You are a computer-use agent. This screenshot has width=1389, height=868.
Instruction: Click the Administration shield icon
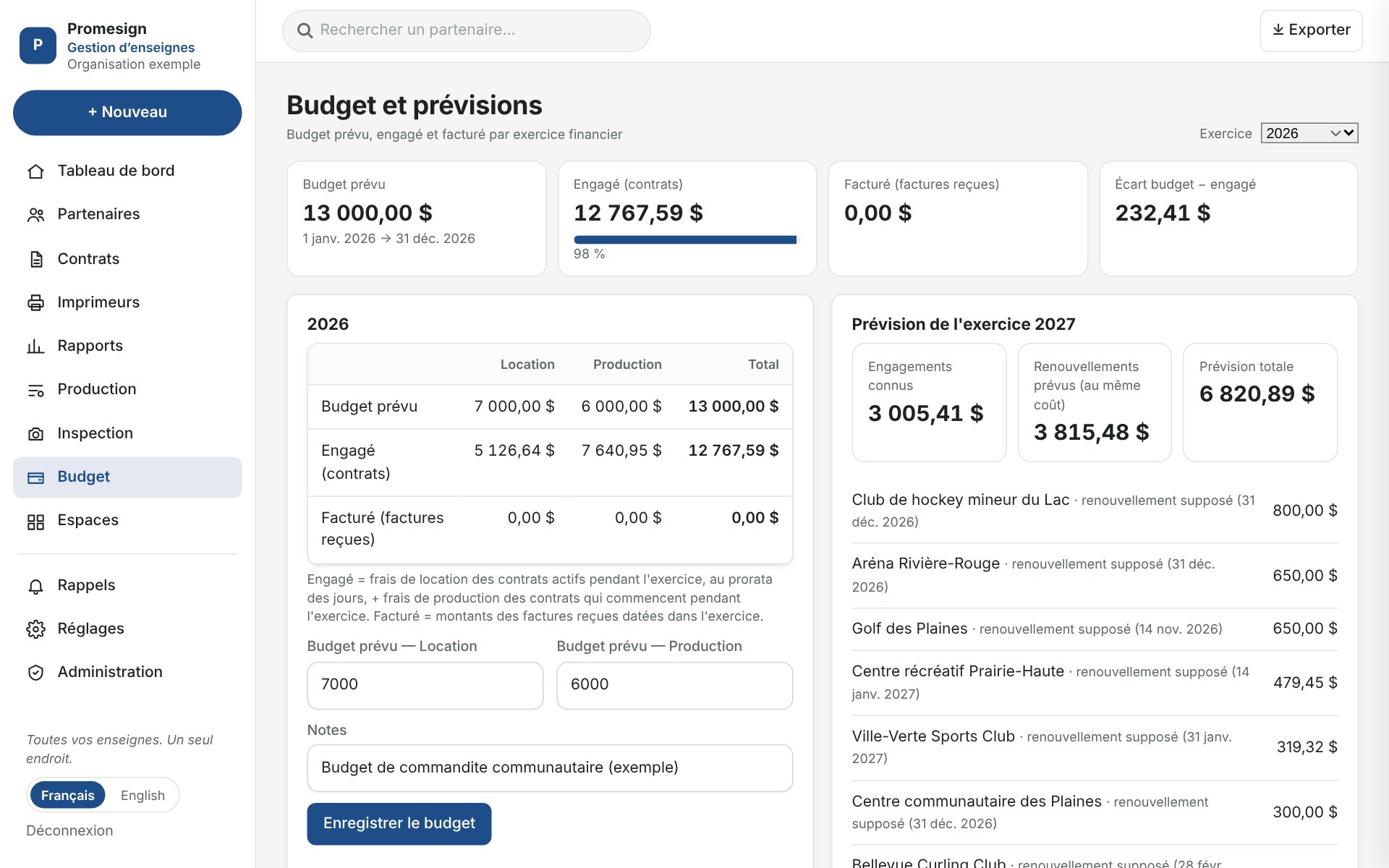(x=35, y=673)
